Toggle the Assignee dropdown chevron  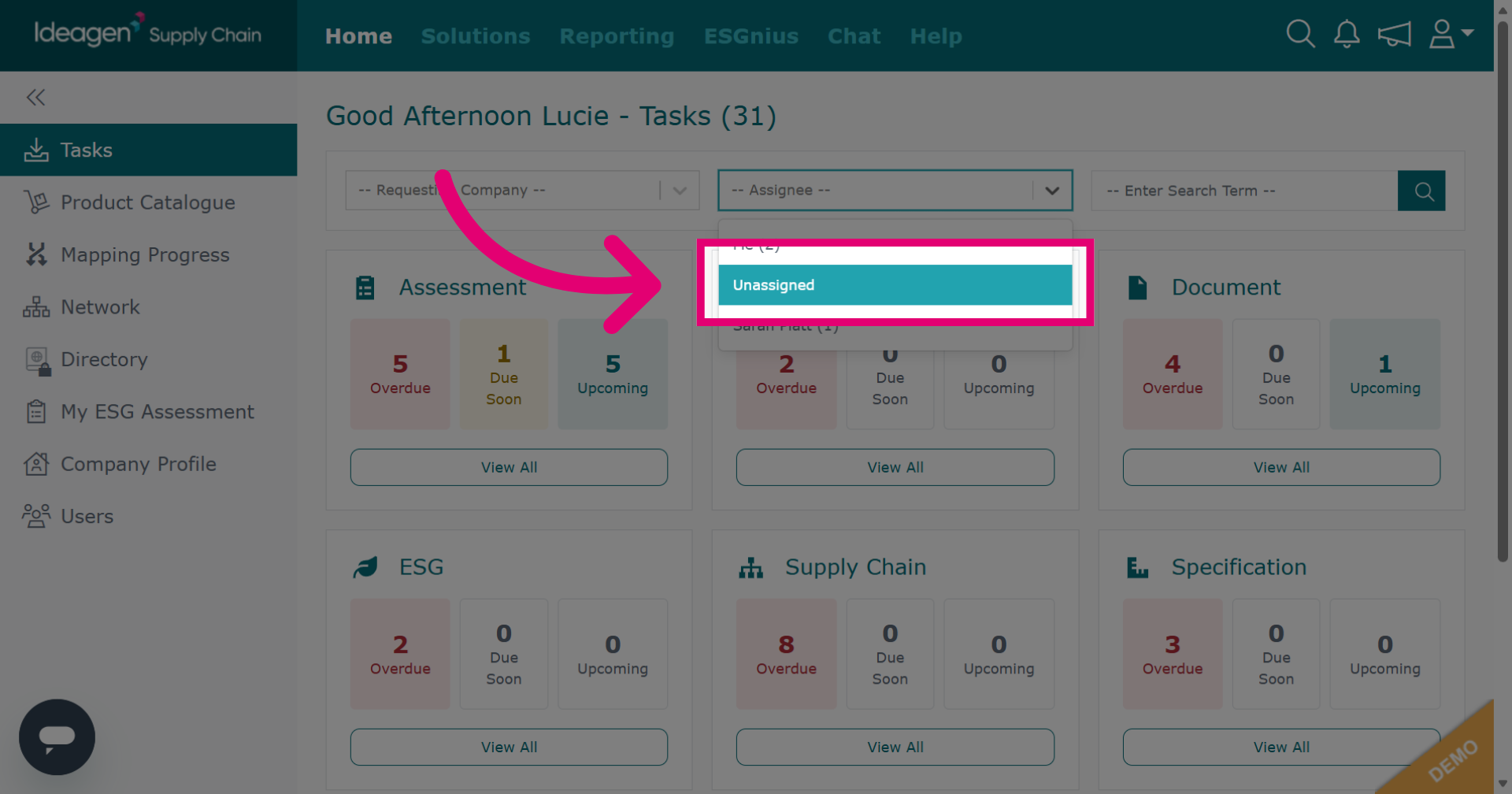1052,191
